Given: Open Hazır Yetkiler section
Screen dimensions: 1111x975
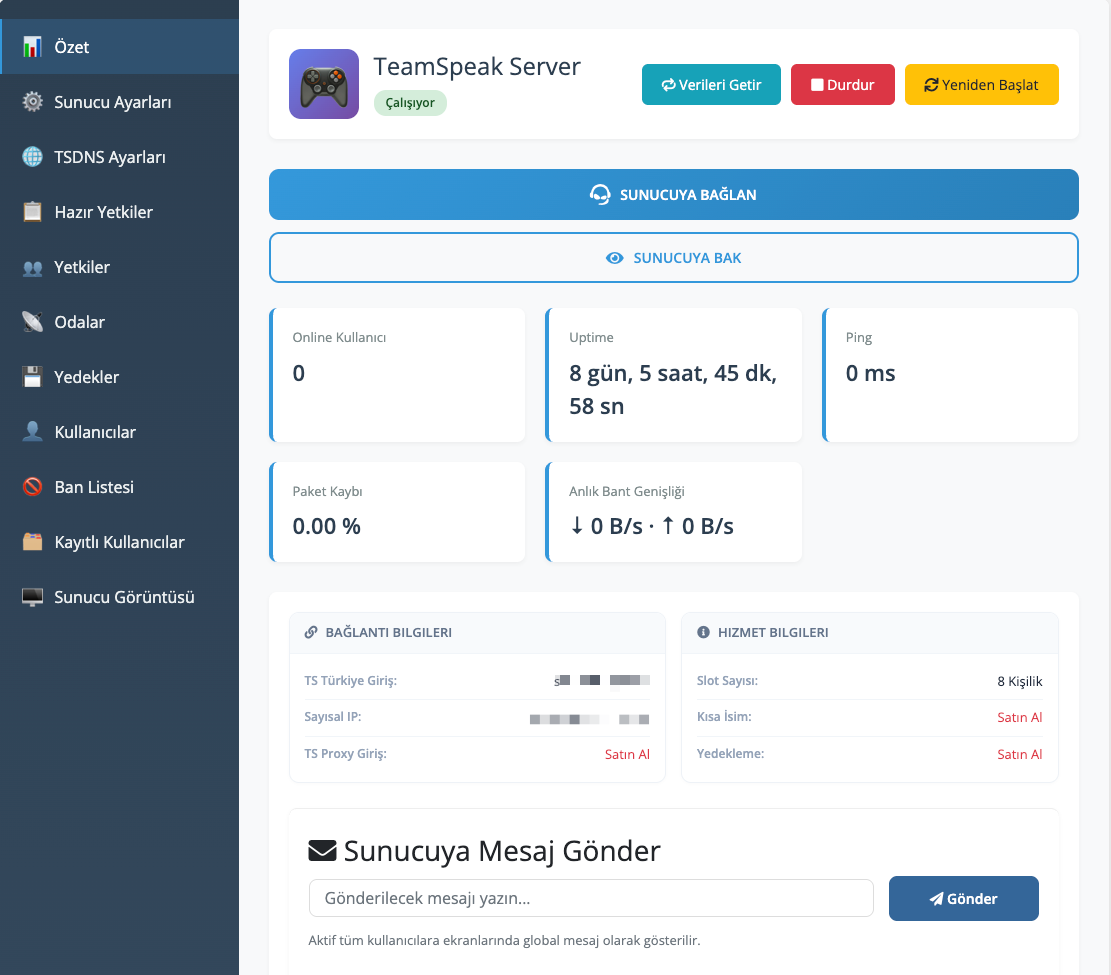Looking at the screenshot, I should [x=120, y=212].
